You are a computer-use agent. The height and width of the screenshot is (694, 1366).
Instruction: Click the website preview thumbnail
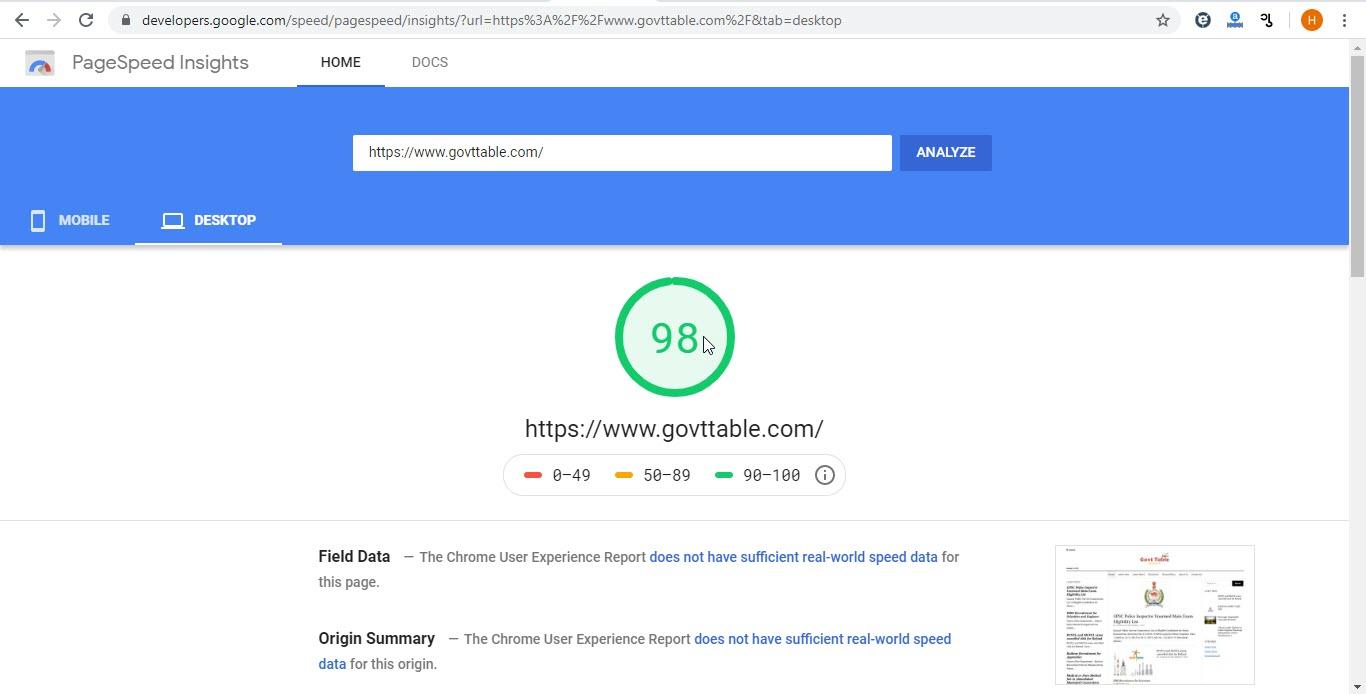1154,615
